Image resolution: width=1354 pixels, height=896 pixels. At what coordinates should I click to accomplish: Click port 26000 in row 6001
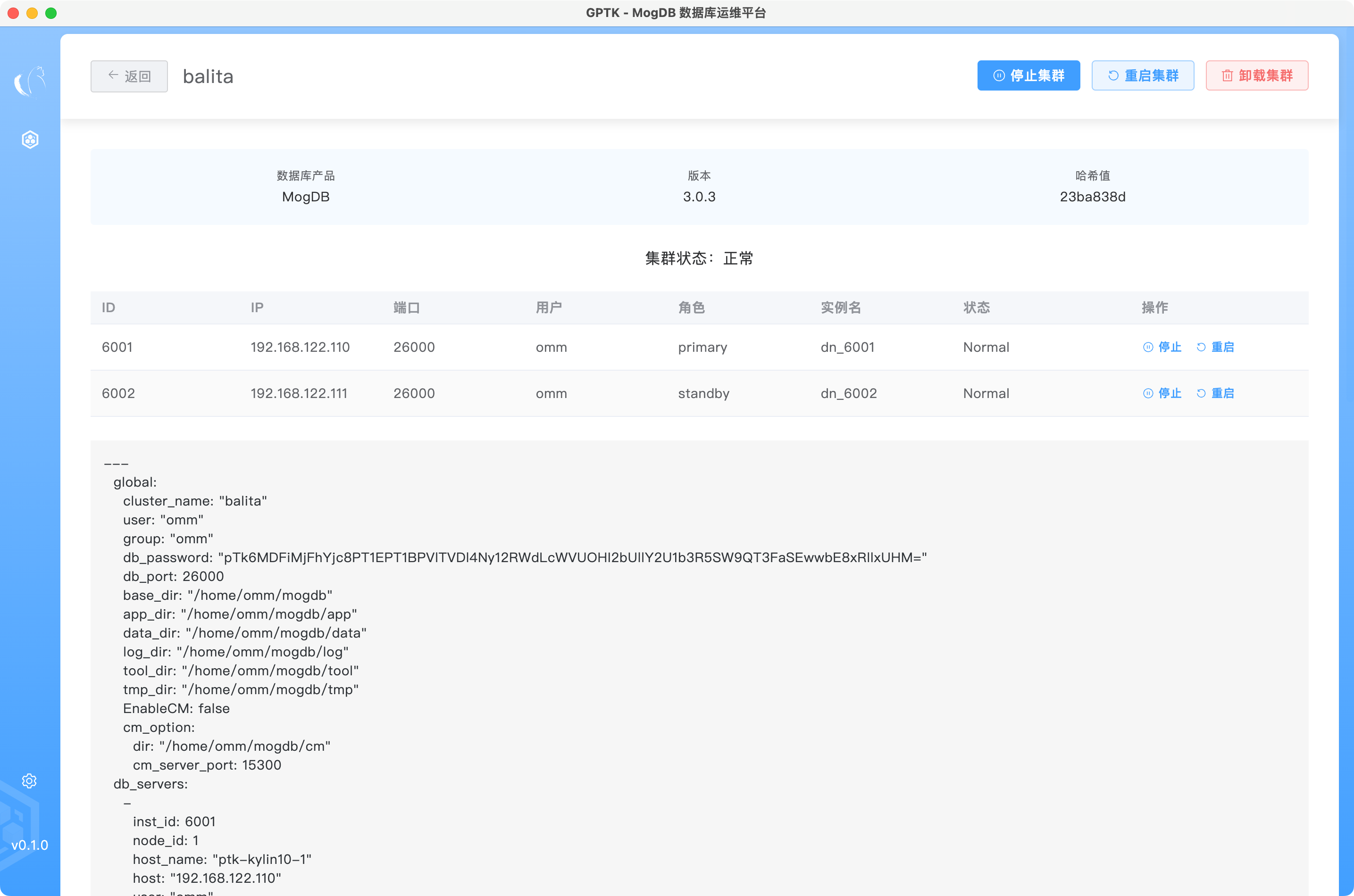click(x=414, y=347)
